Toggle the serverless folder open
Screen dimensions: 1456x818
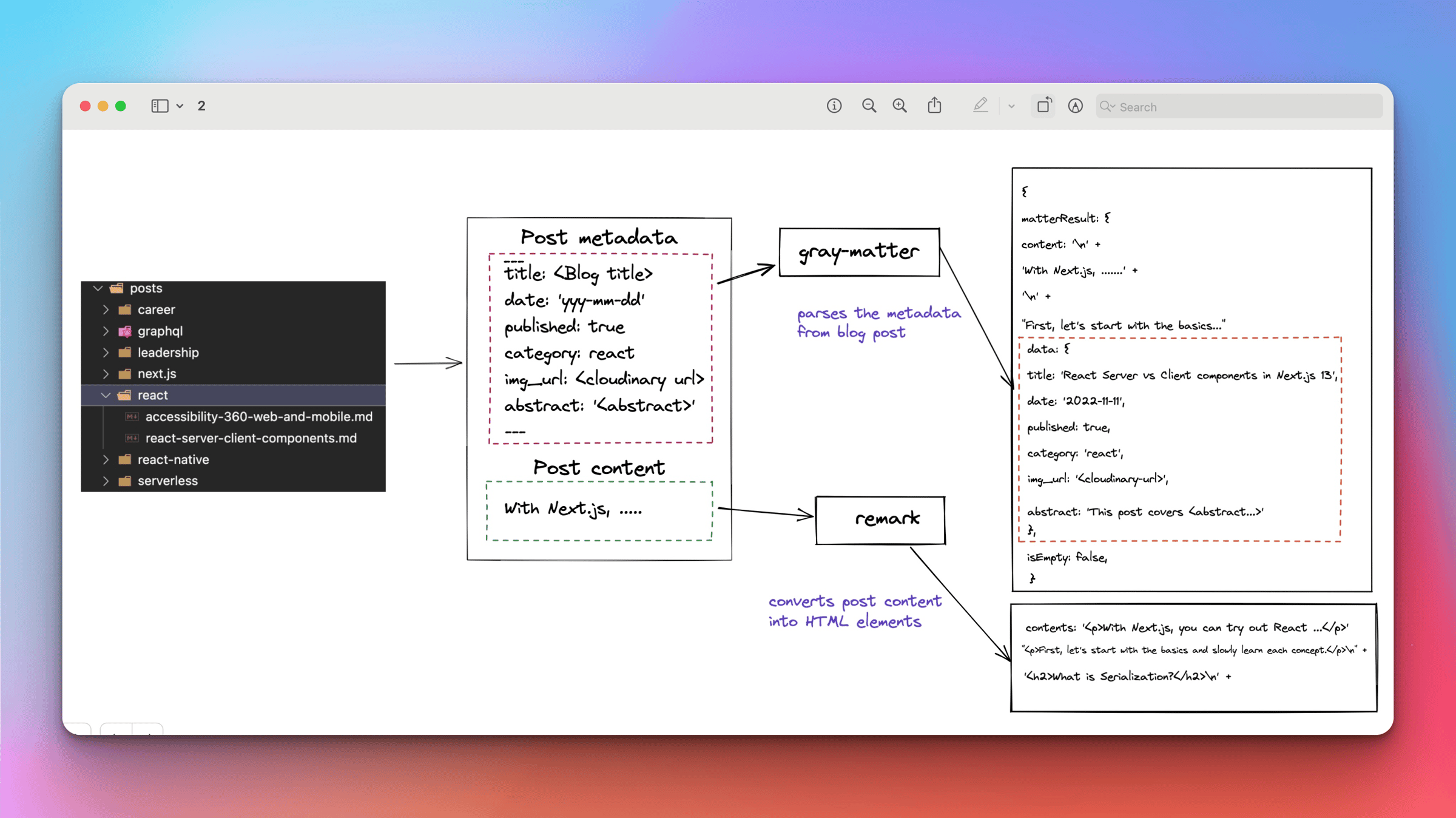pyautogui.click(x=107, y=480)
